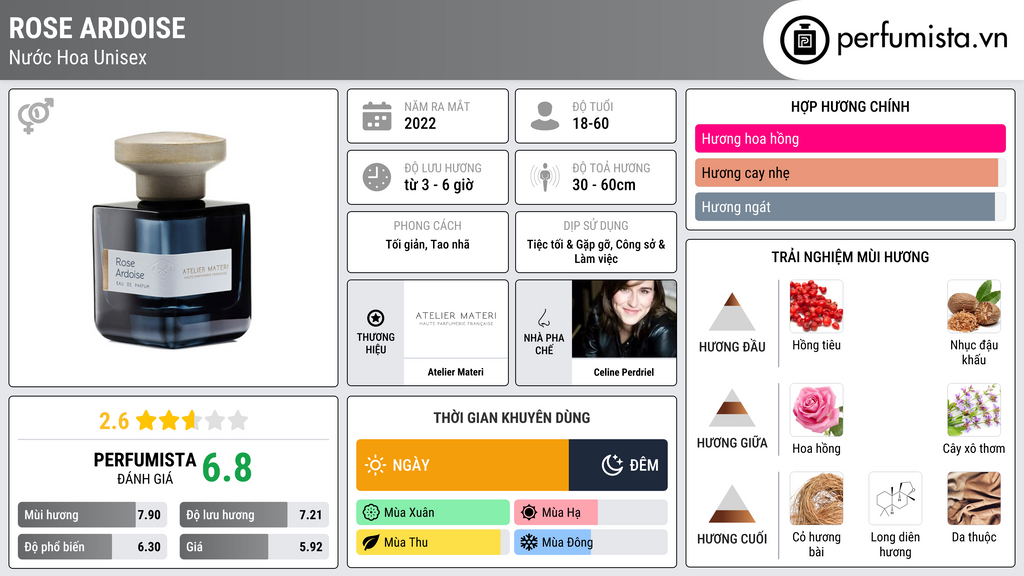Select the Mùa Đông season bar
Viewport: 1024px width, 576px height.
pos(590,542)
